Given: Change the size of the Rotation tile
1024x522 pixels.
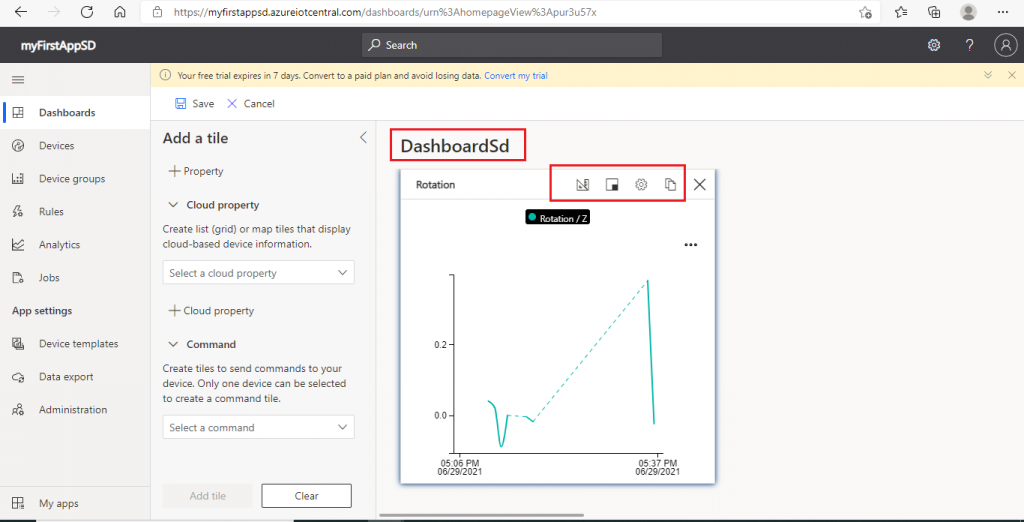Looking at the screenshot, I should point(612,185).
